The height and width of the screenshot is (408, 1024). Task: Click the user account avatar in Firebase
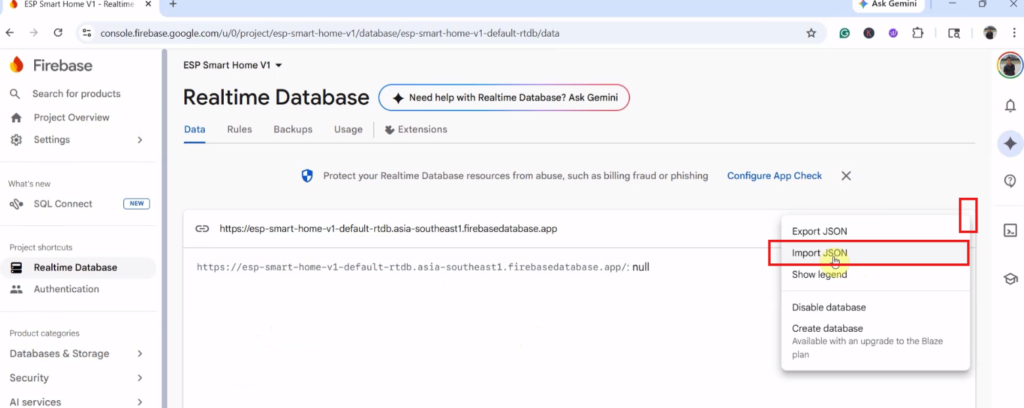[x=1010, y=66]
